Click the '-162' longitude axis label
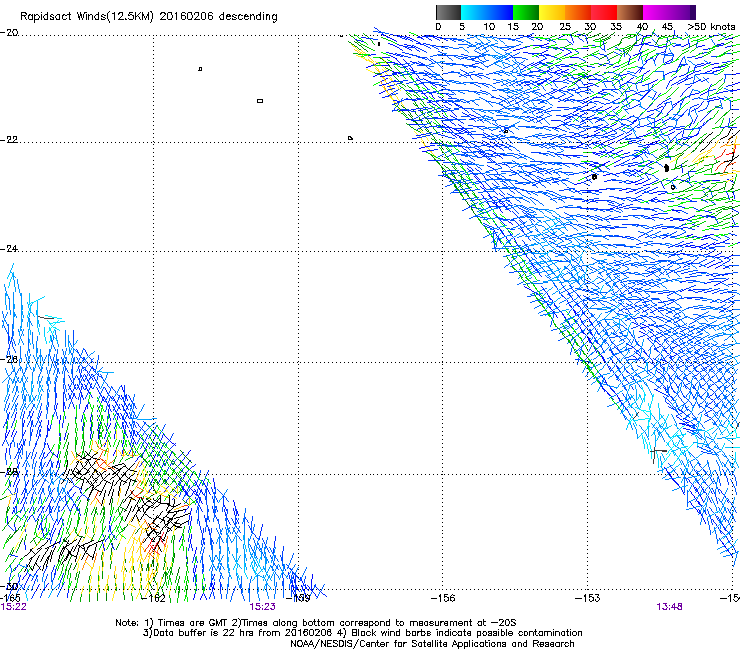 [x=154, y=599]
